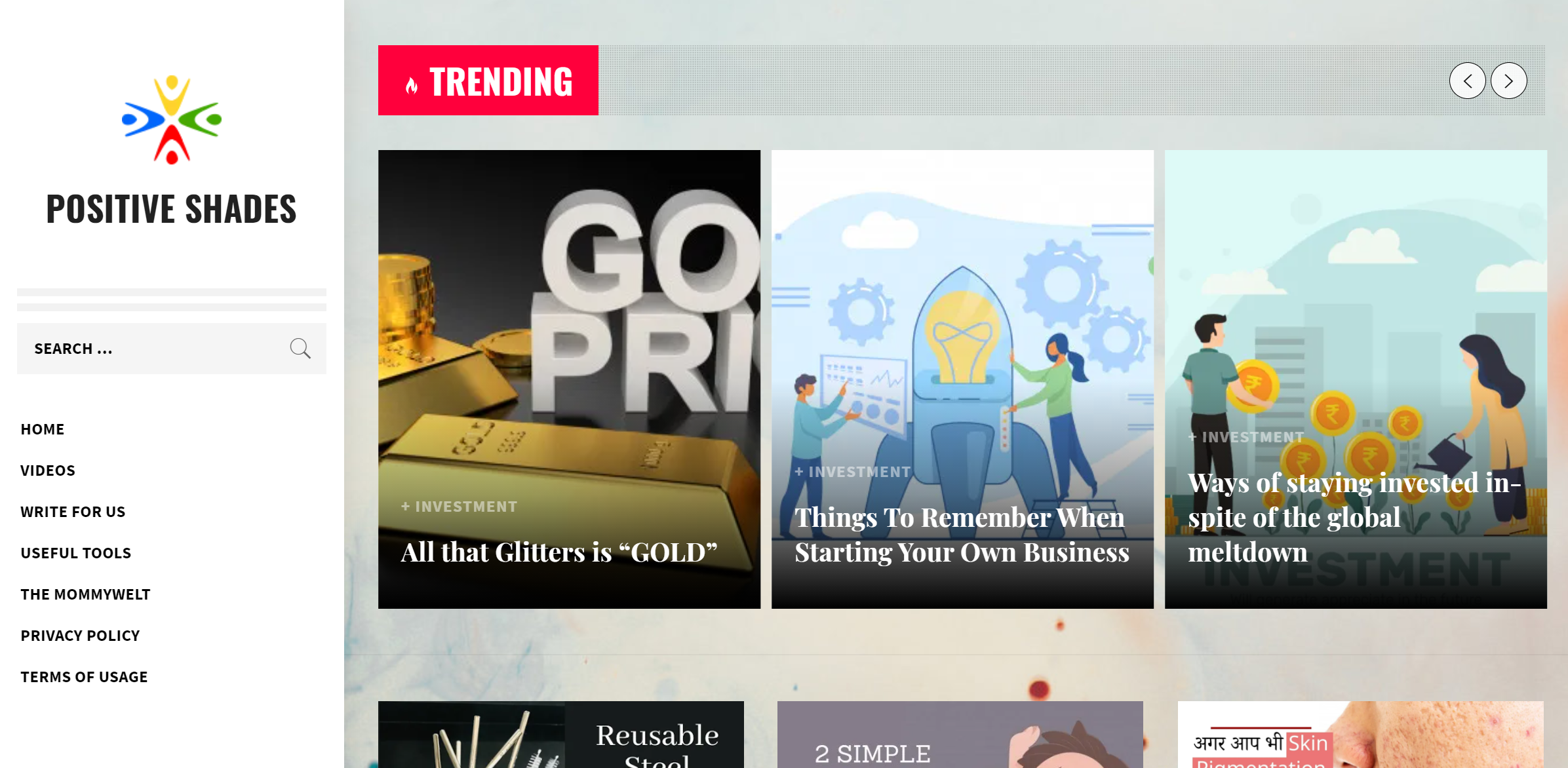Go to Write For Us page
Screen dimensions: 1568x768
tap(73, 512)
